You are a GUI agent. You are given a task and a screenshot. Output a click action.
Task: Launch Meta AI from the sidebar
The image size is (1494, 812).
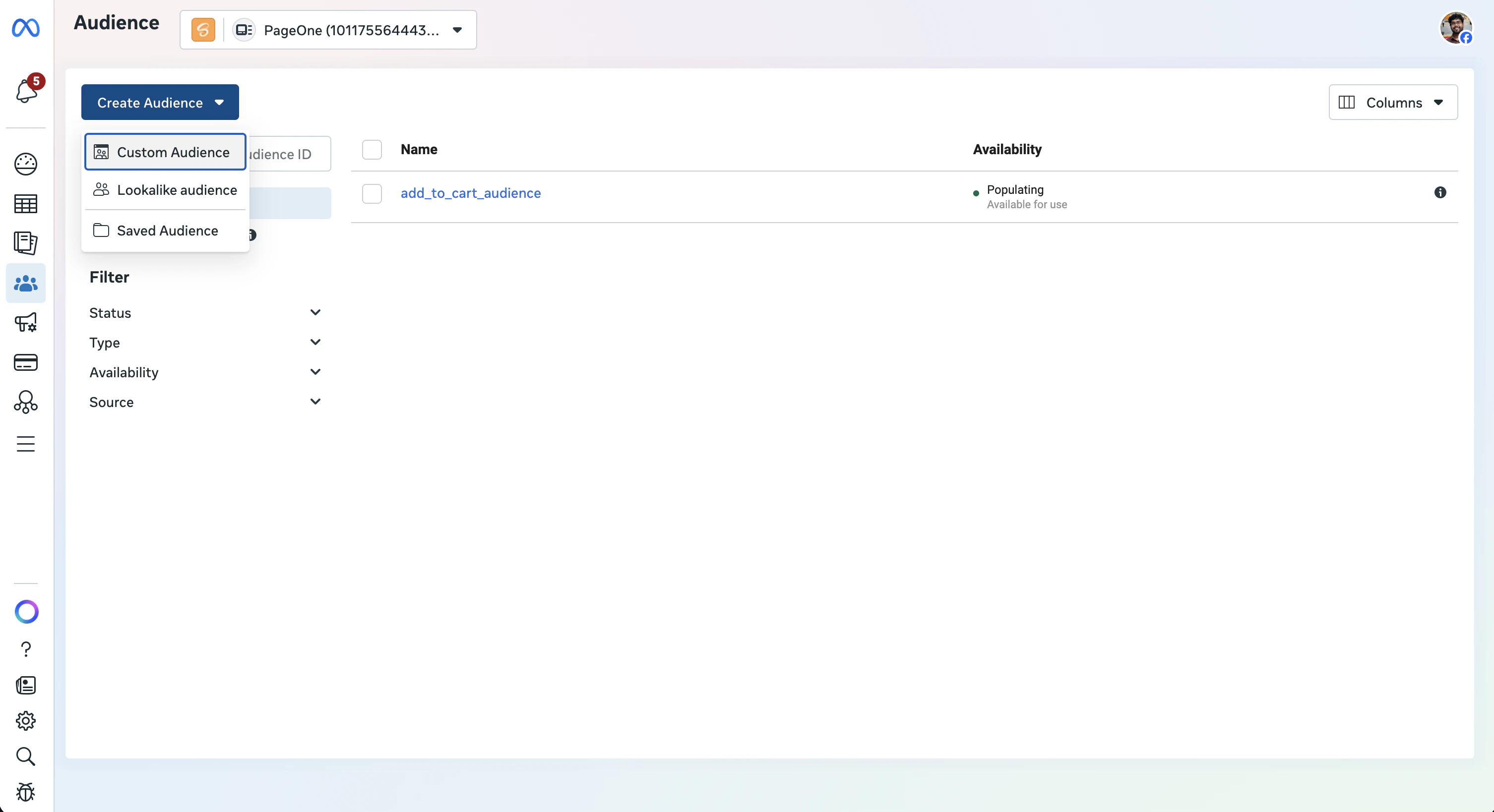click(25, 611)
